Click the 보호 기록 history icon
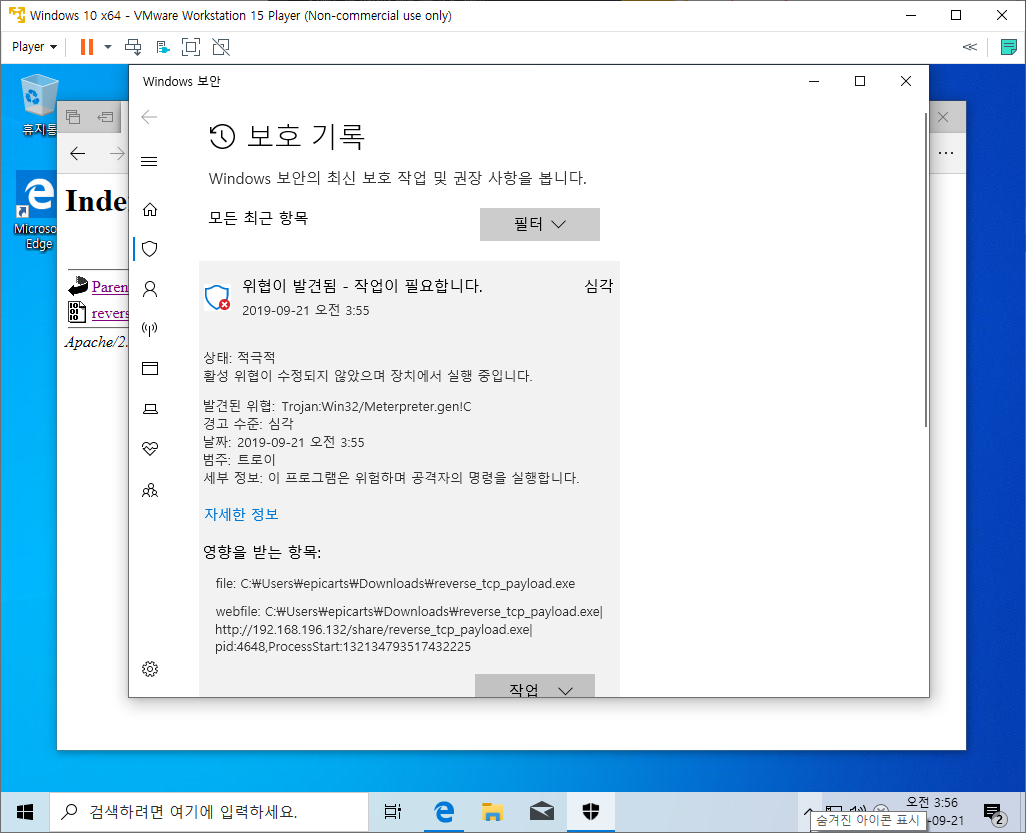Screen dimensions: 1026x833 (222, 136)
